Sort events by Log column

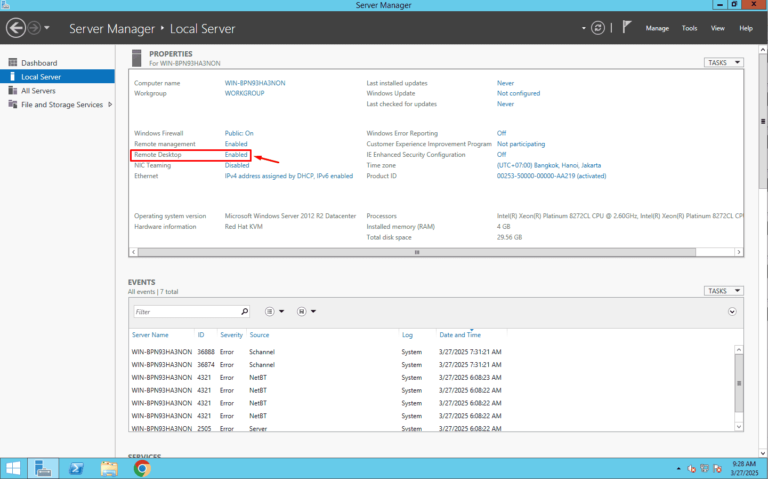407,335
